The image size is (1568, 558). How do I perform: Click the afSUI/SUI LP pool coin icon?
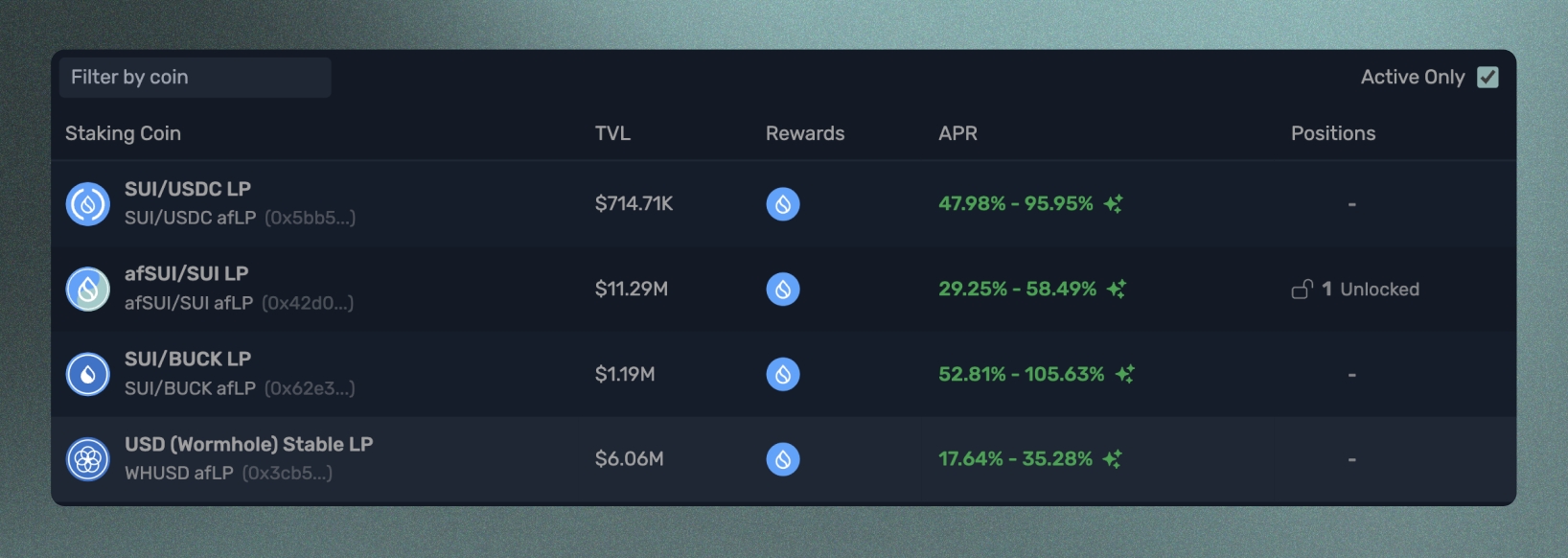88,290
